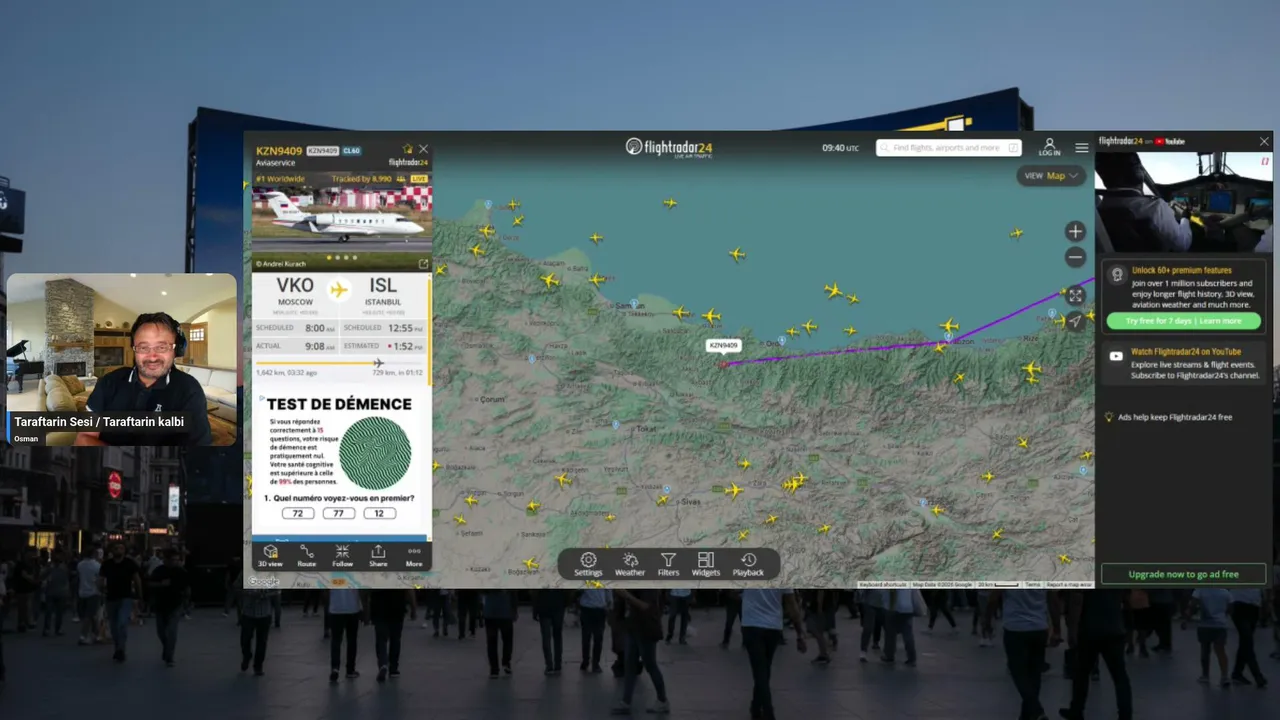Toggle fullscreen map view
1280x720 pixels.
[1075, 295]
